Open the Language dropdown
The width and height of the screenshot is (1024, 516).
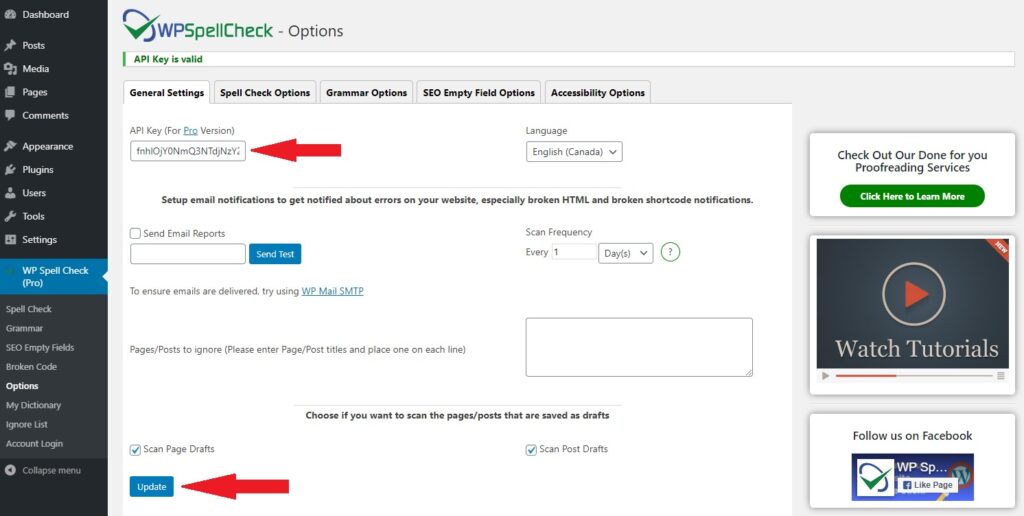tap(574, 152)
